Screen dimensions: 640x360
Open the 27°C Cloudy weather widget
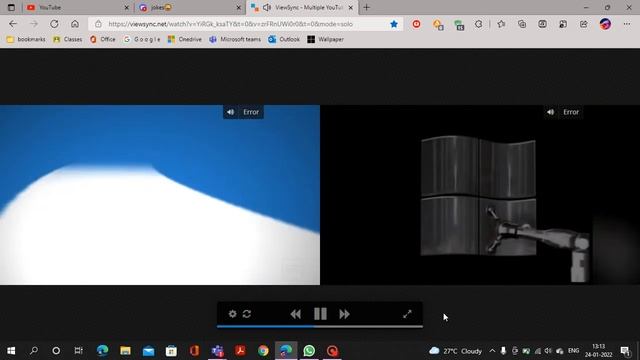point(456,351)
